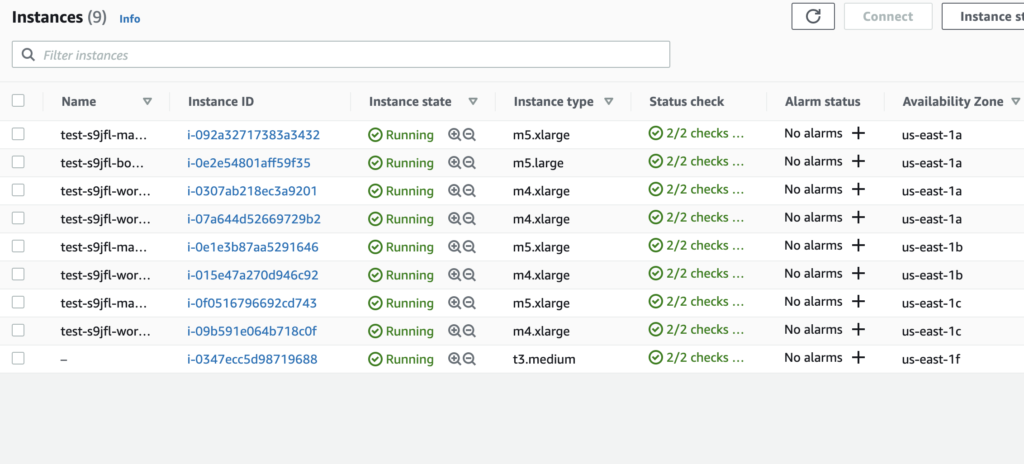Sort by Name column arrow
This screenshot has height=464, width=1024.
[x=147, y=102]
